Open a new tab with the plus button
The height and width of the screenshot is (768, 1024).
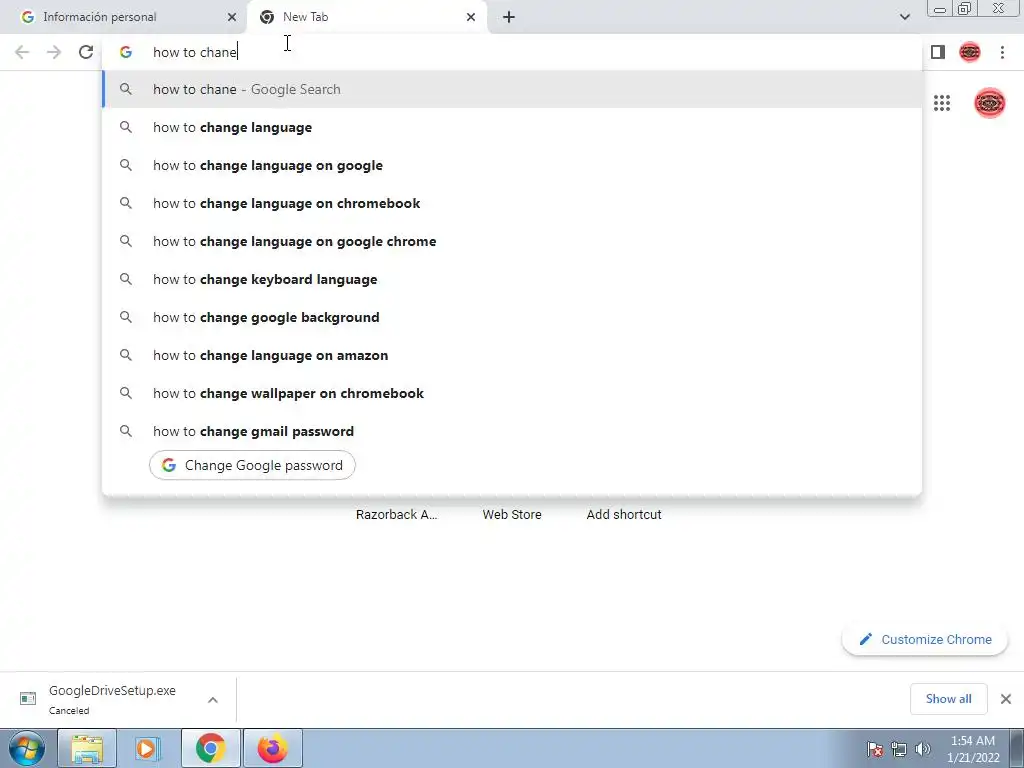click(x=509, y=17)
